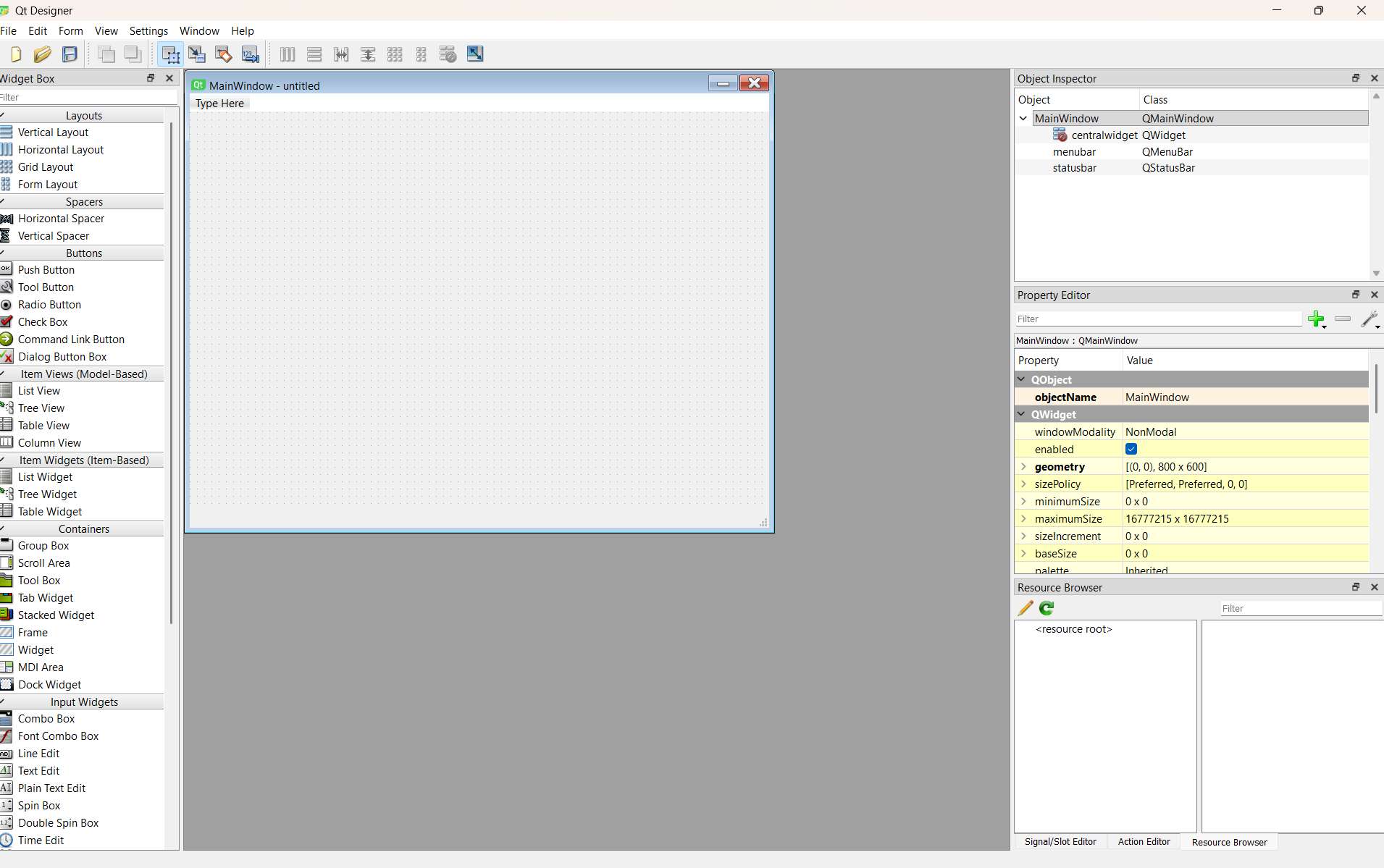Screen dimensions: 1384x868
Task: Float the Object Inspector panel
Action: (x=1356, y=78)
